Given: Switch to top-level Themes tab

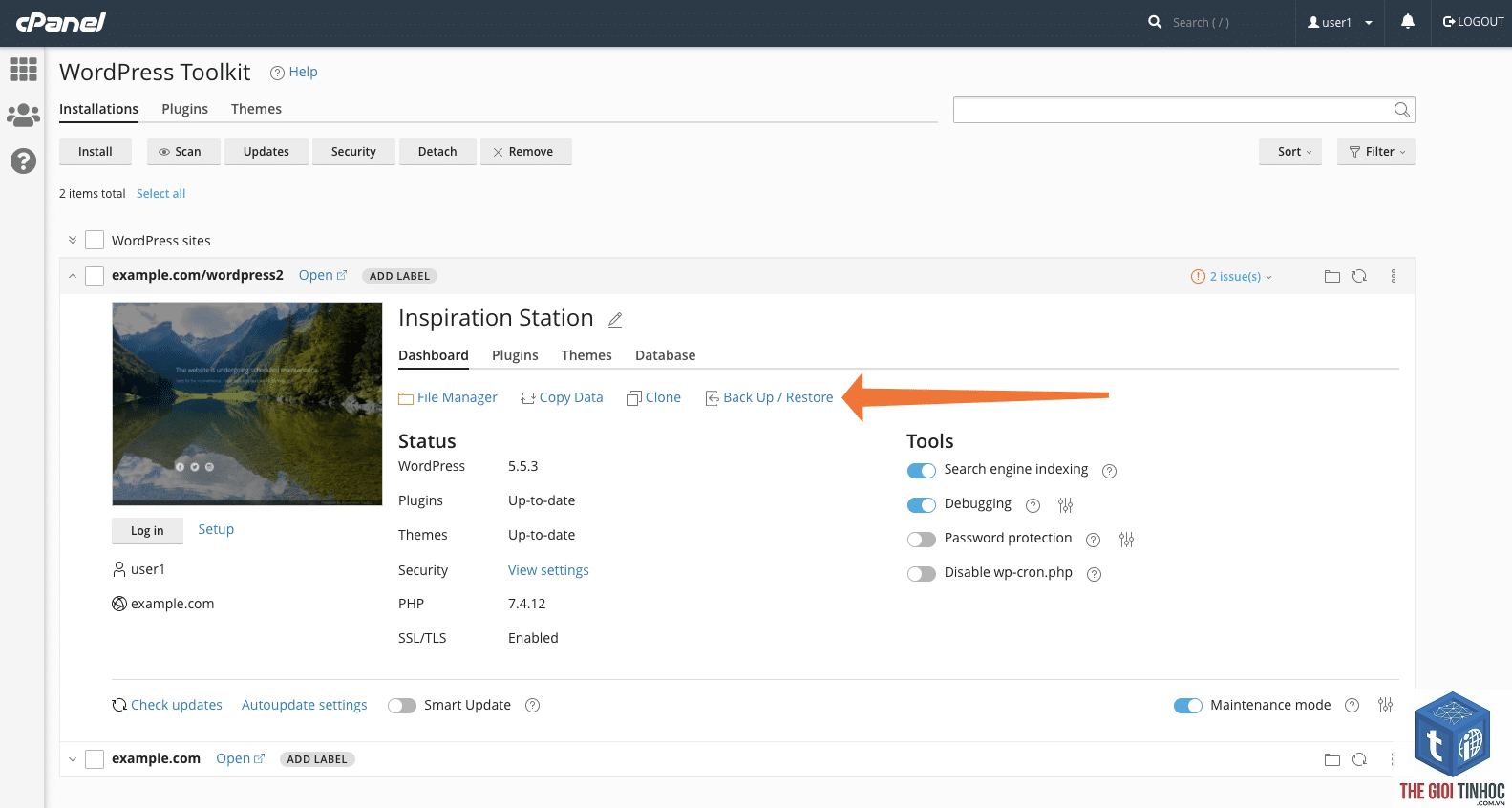Looking at the screenshot, I should (x=256, y=109).
